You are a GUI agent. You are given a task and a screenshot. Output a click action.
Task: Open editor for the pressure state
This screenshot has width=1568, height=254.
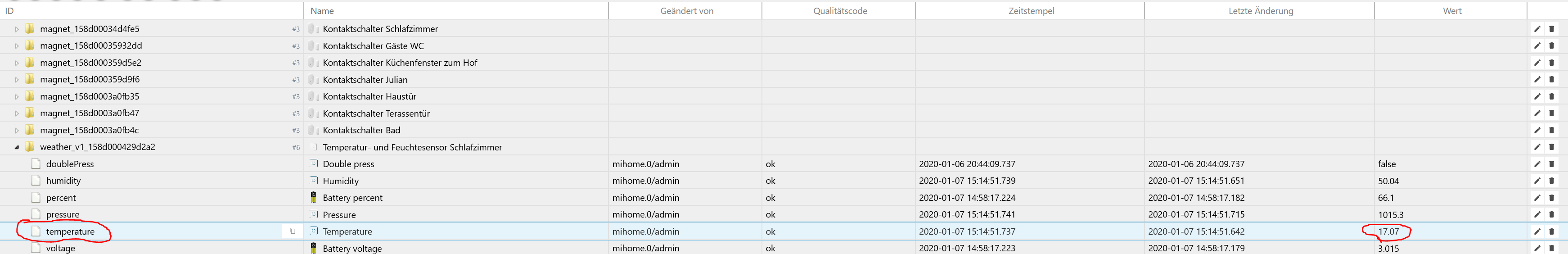pyautogui.click(x=1537, y=214)
